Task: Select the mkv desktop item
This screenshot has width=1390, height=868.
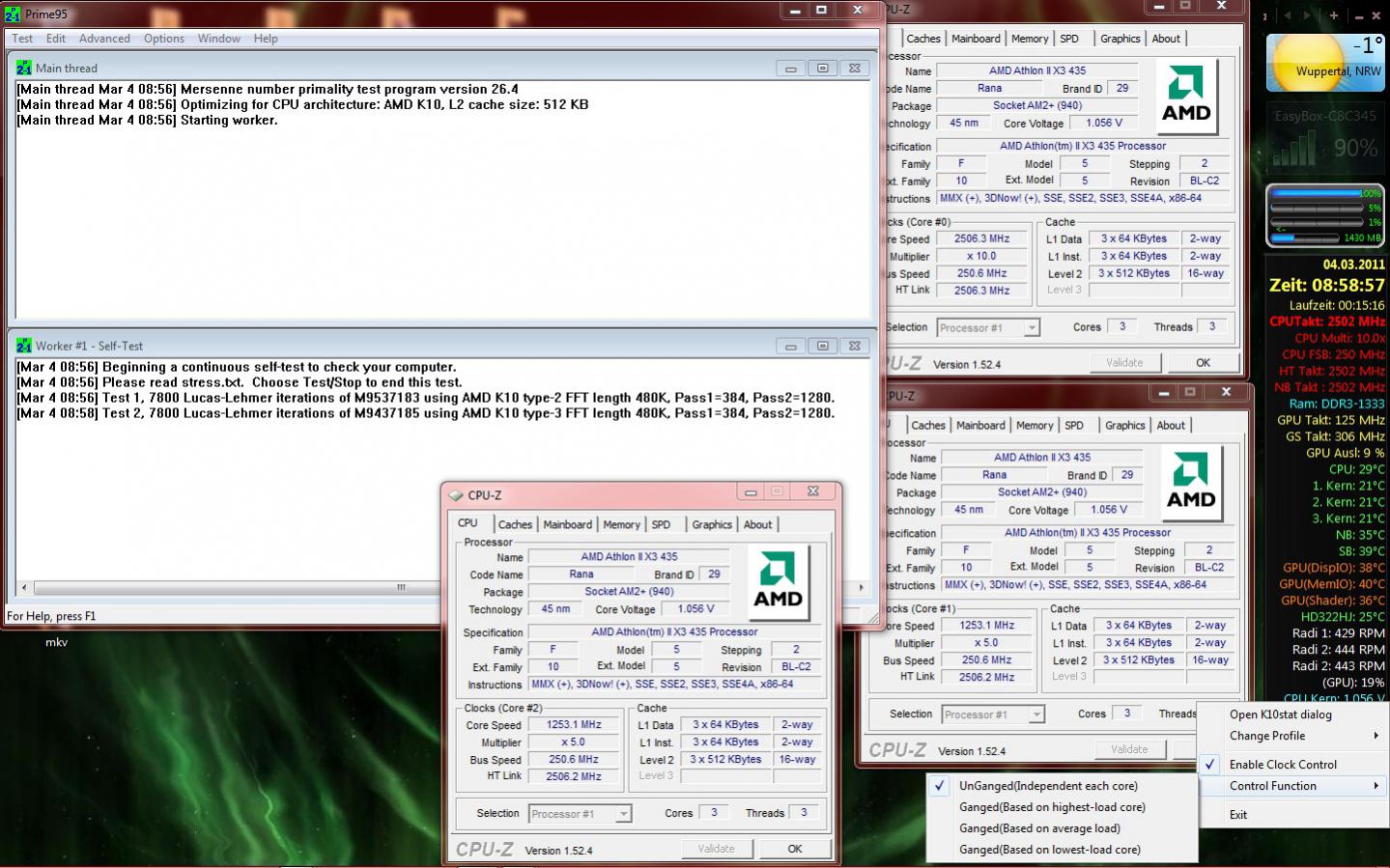Action: pos(56,642)
